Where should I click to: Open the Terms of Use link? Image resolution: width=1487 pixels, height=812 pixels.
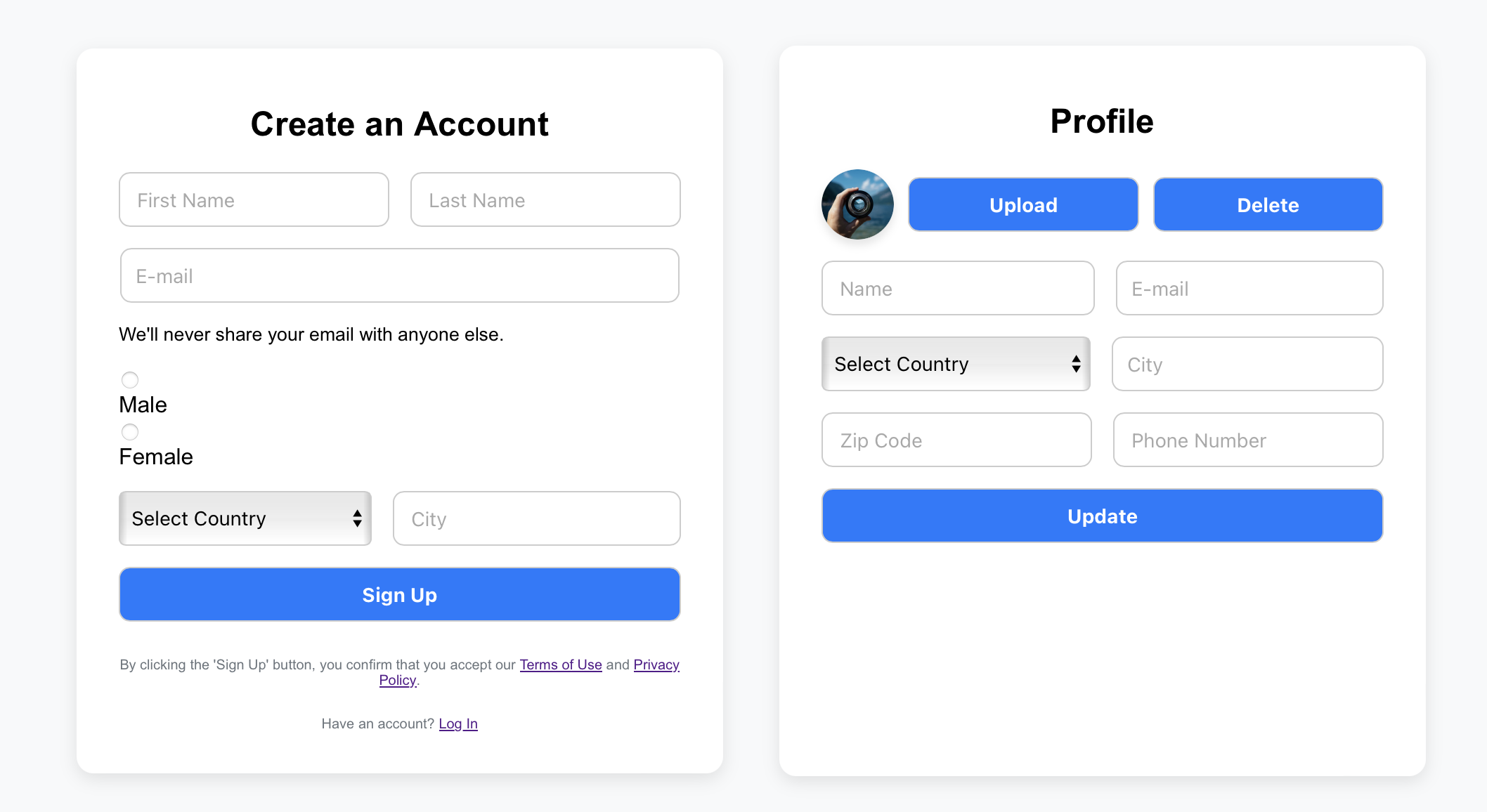pos(561,664)
